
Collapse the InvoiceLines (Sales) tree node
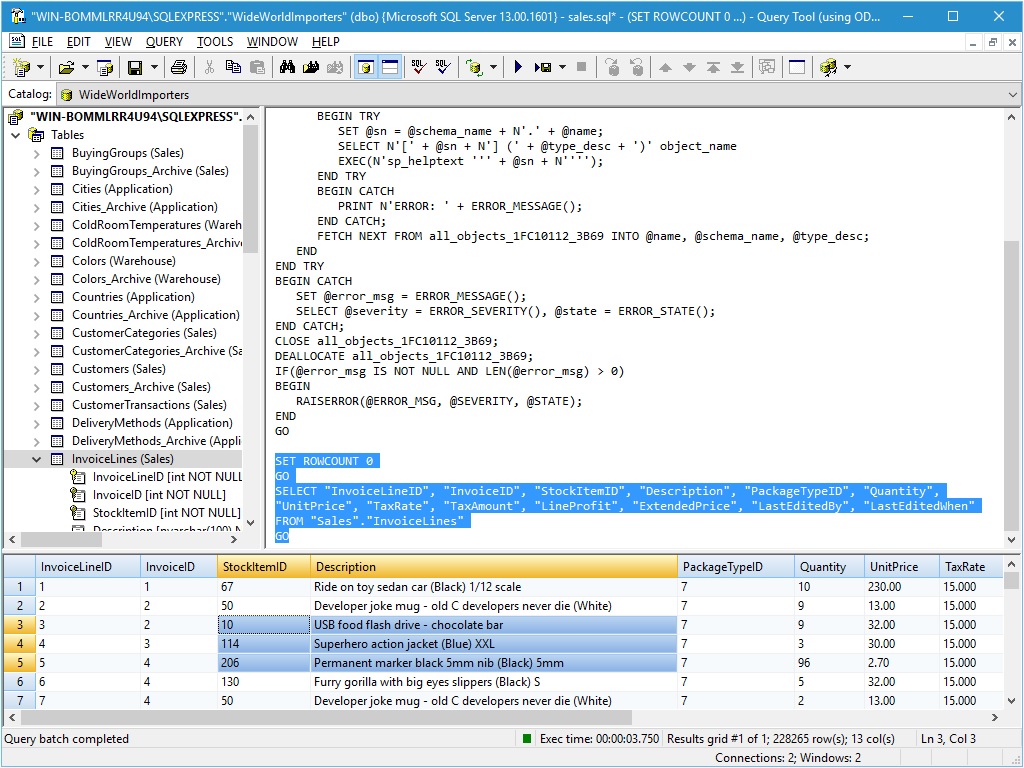click(x=36, y=459)
